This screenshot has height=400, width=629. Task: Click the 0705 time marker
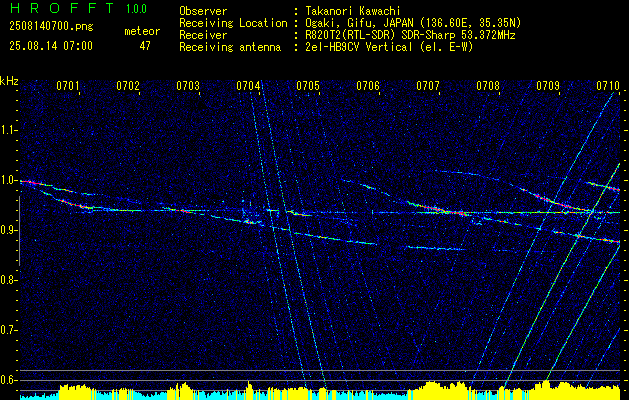308,86
